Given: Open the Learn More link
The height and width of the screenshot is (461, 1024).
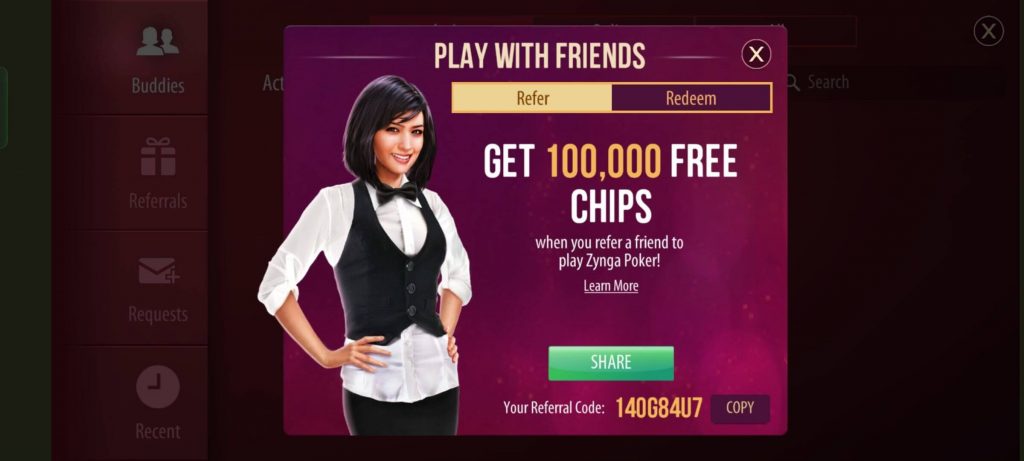Looking at the screenshot, I should [611, 286].
